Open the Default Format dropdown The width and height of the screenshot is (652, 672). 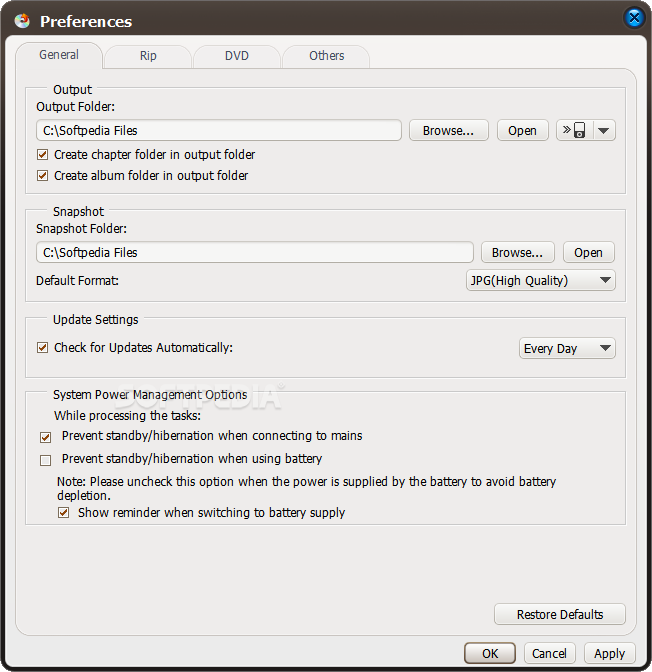(x=541, y=280)
